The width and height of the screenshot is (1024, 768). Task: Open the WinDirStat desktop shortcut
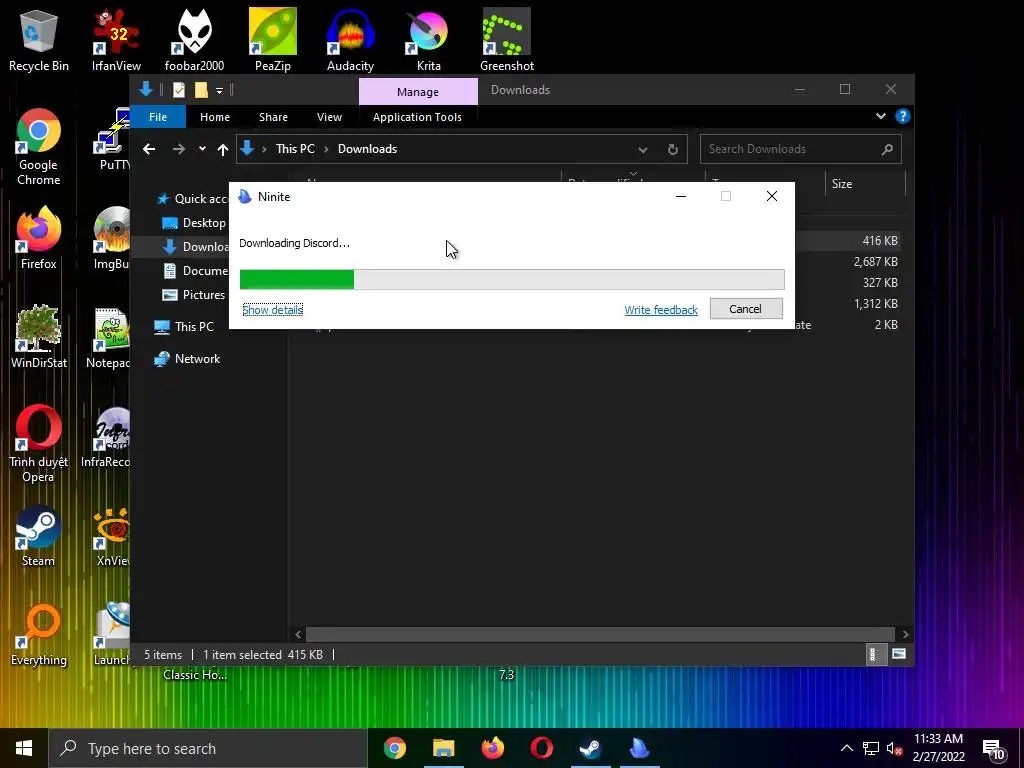click(x=39, y=337)
